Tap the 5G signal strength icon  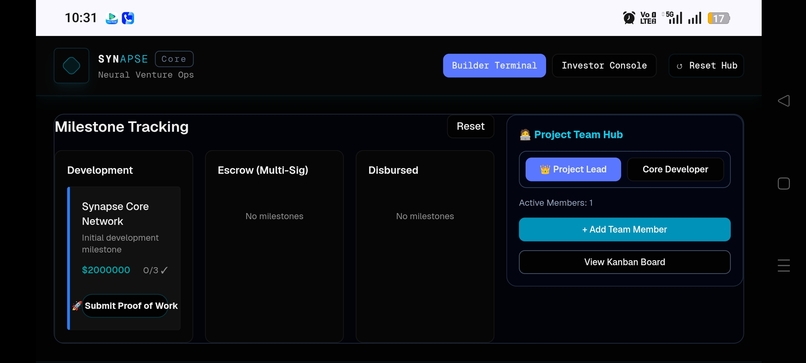(x=674, y=18)
